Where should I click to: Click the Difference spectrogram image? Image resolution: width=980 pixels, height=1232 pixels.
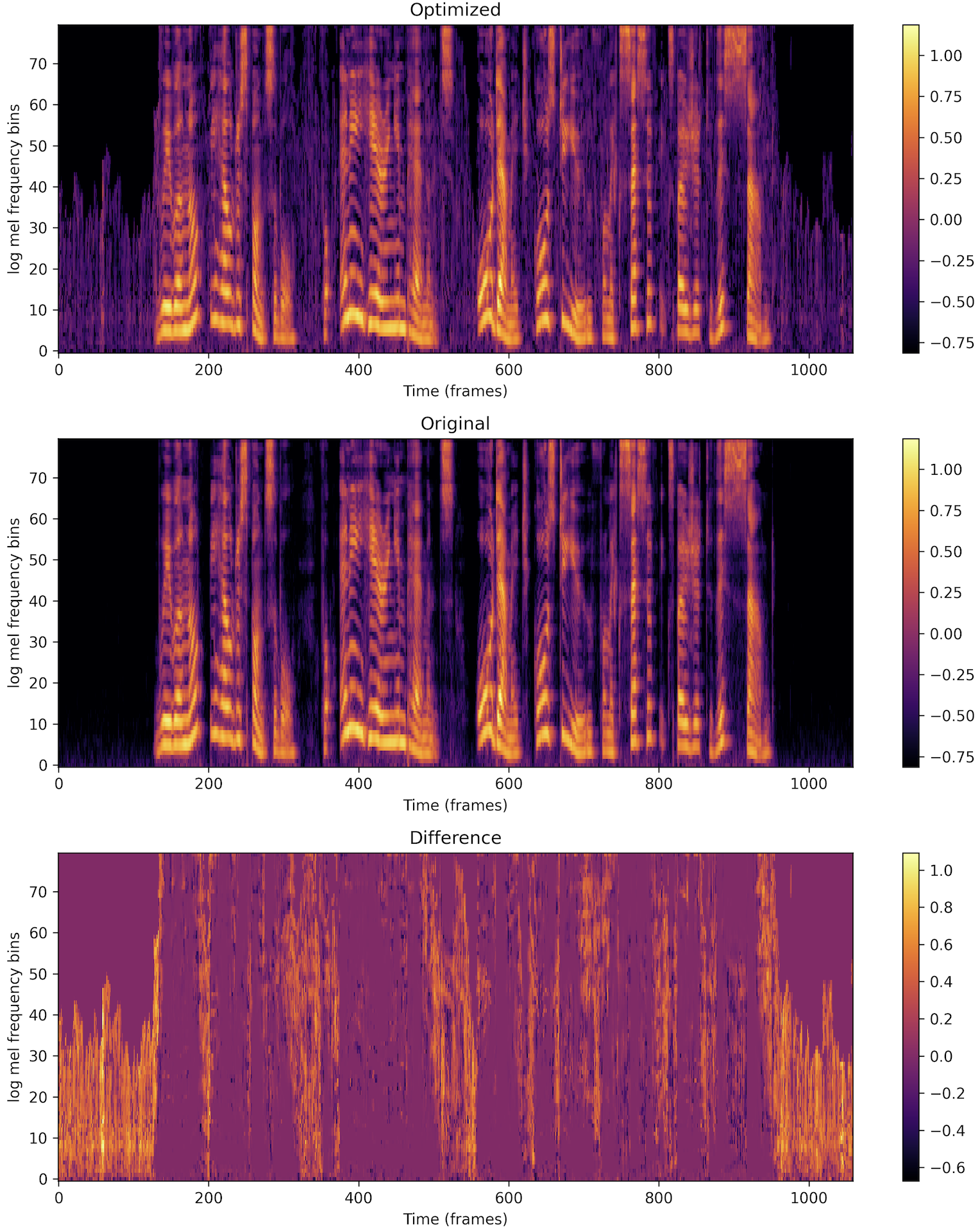(455, 1016)
